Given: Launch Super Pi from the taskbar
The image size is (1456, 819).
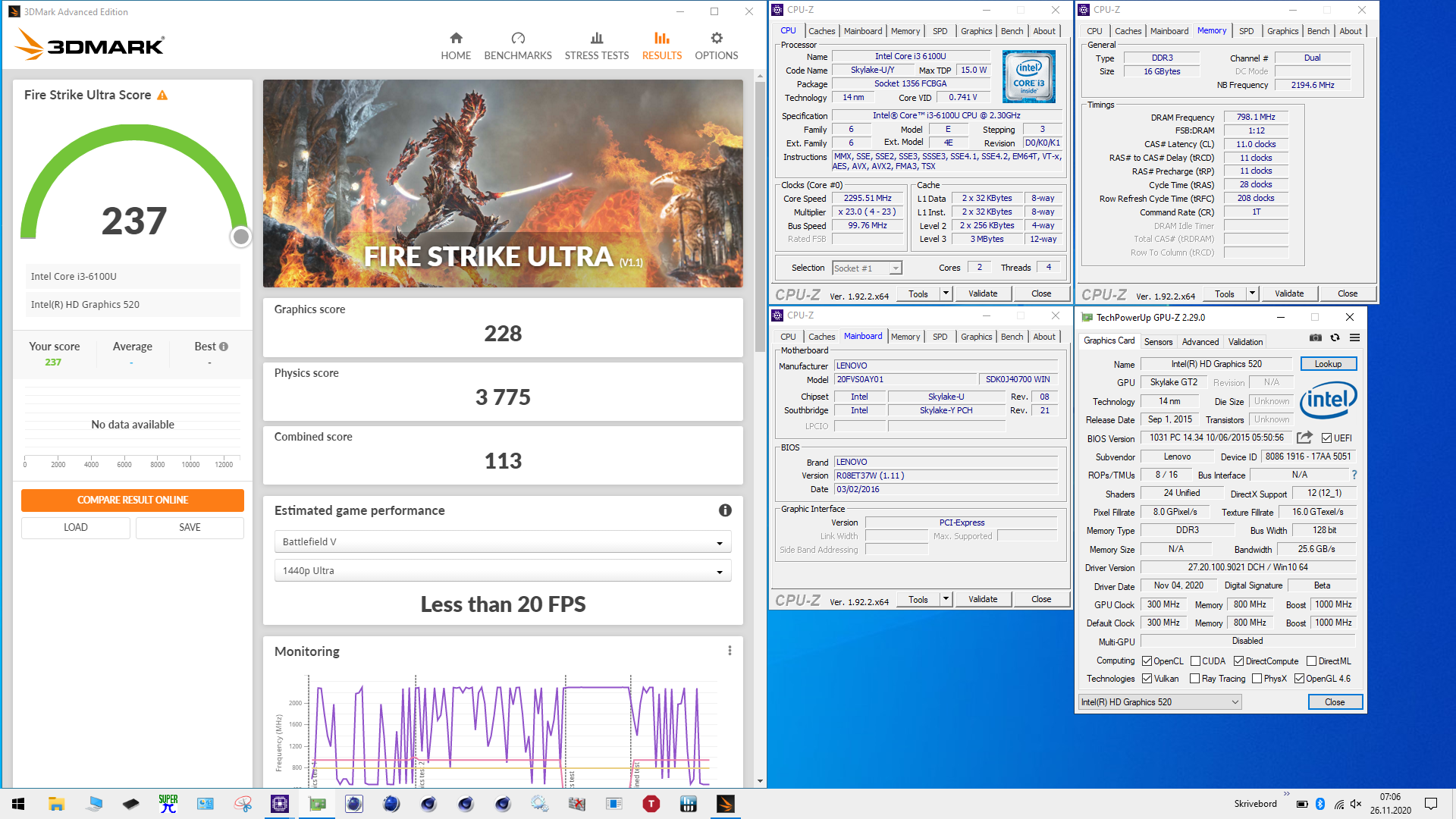Looking at the screenshot, I should coord(168,804).
